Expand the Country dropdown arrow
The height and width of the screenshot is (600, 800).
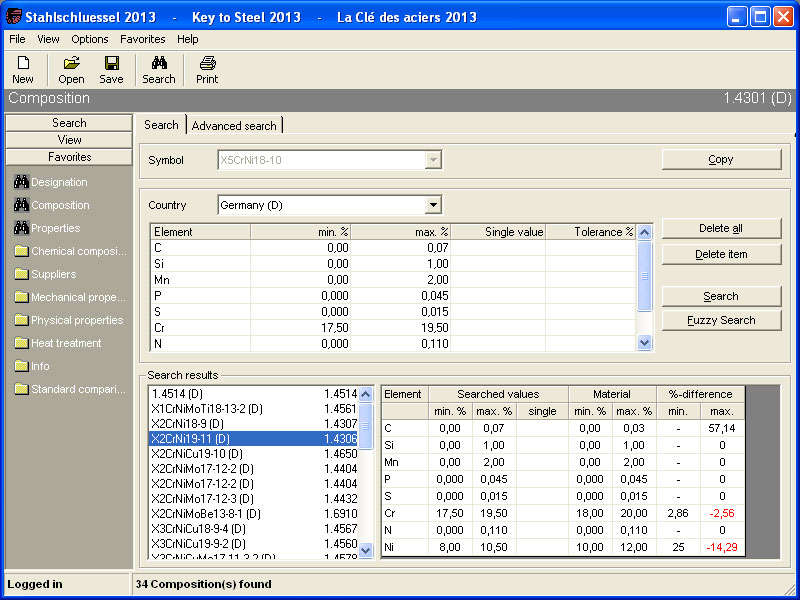click(433, 205)
